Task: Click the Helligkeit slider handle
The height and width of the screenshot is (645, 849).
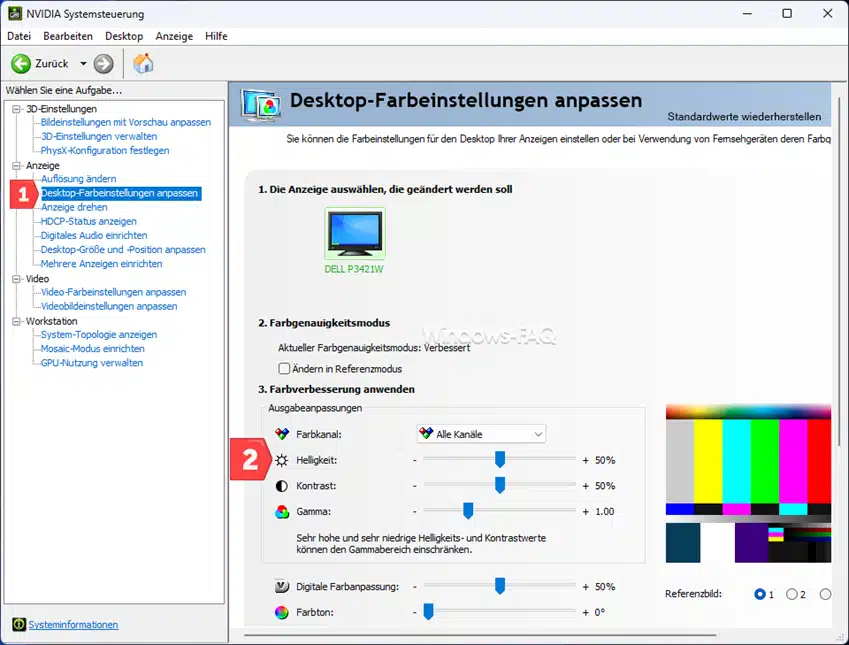Action: point(500,459)
